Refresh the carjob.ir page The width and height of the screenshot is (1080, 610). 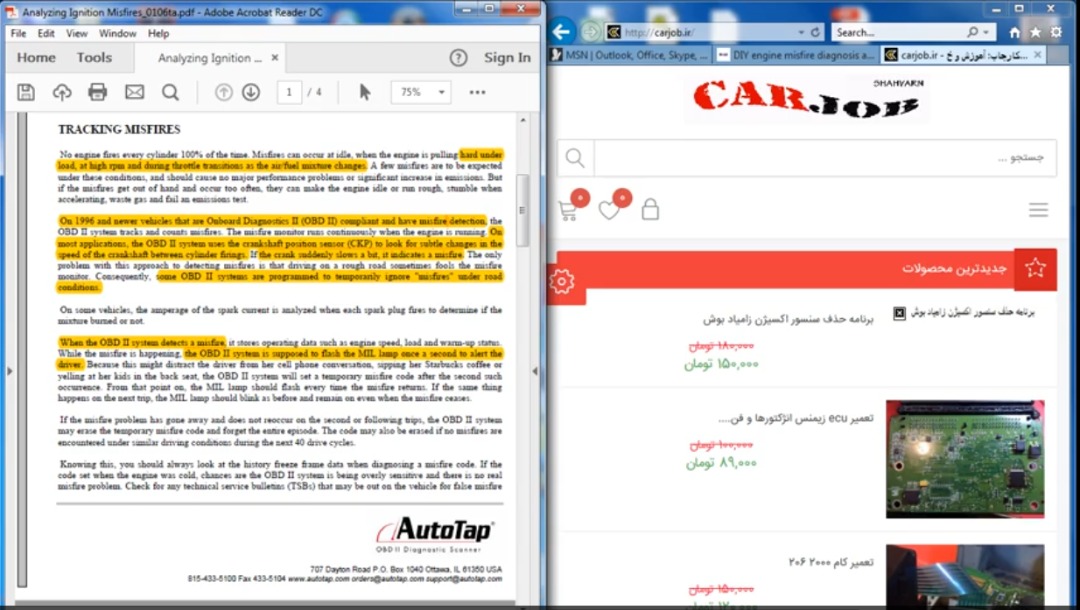tap(816, 32)
